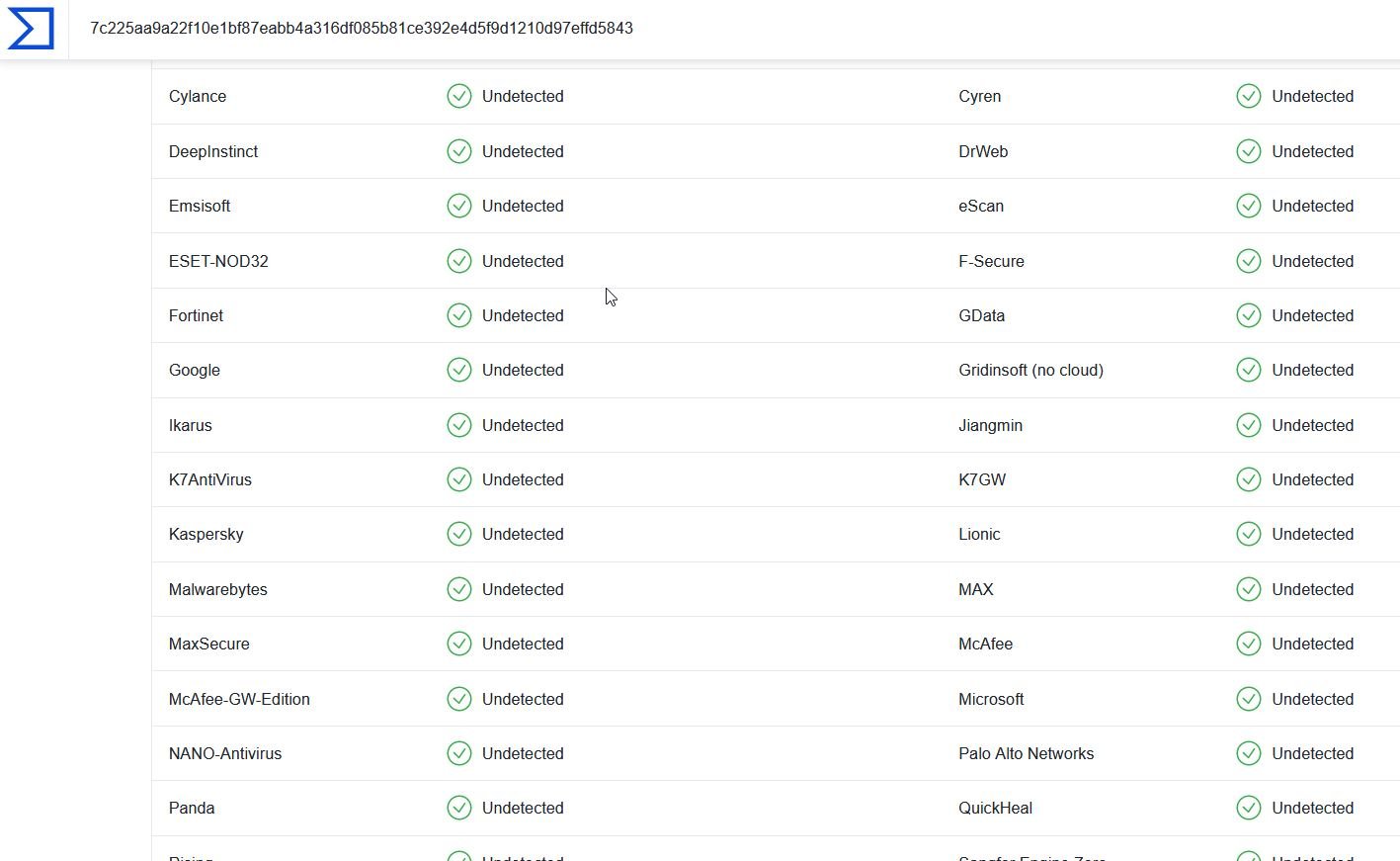Click the Malwarebytes undetected checkmark icon
1400x861 pixels.
(459, 589)
